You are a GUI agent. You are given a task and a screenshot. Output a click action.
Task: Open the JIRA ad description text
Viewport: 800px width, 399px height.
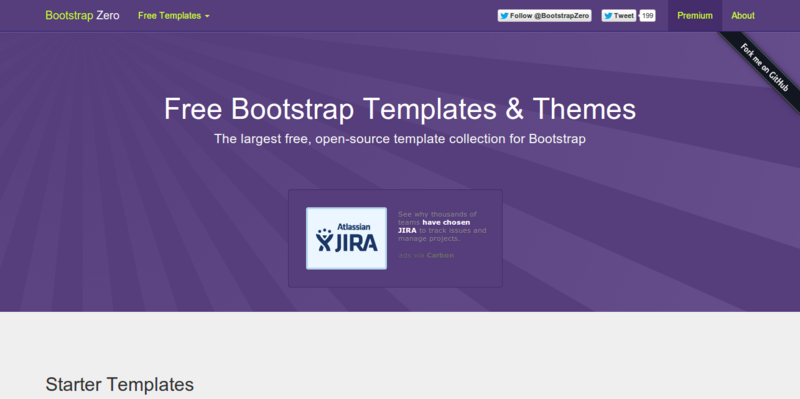coord(442,226)
